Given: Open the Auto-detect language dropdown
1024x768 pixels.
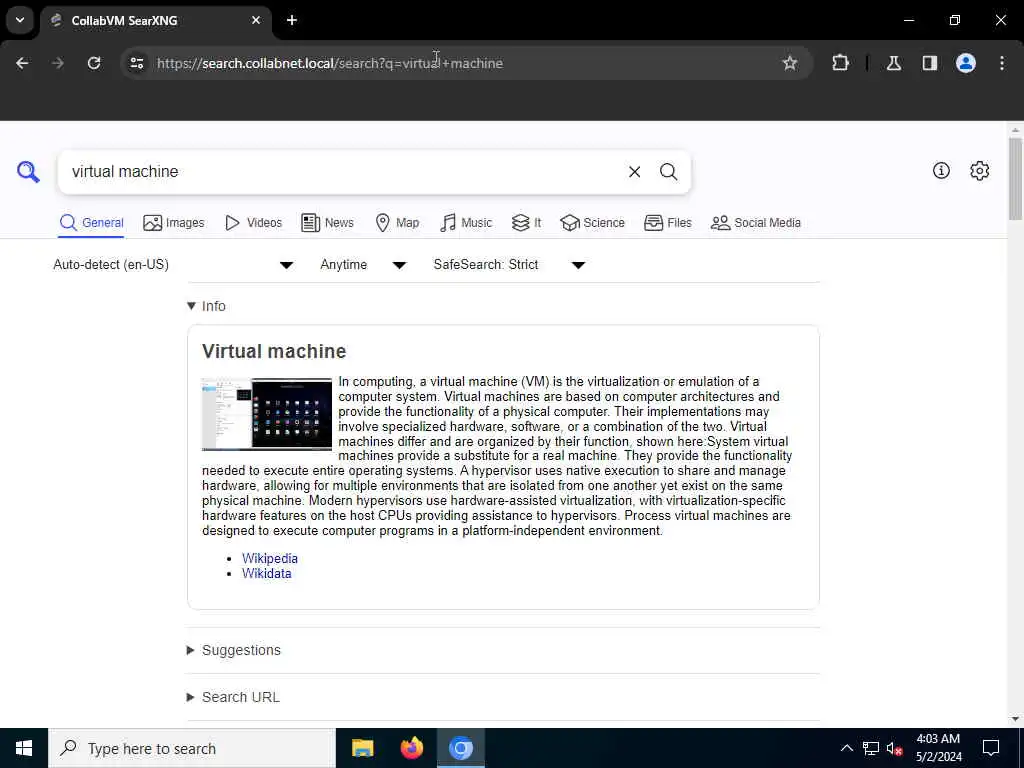Looking at the screenshot, I should (x=173, y=264).
